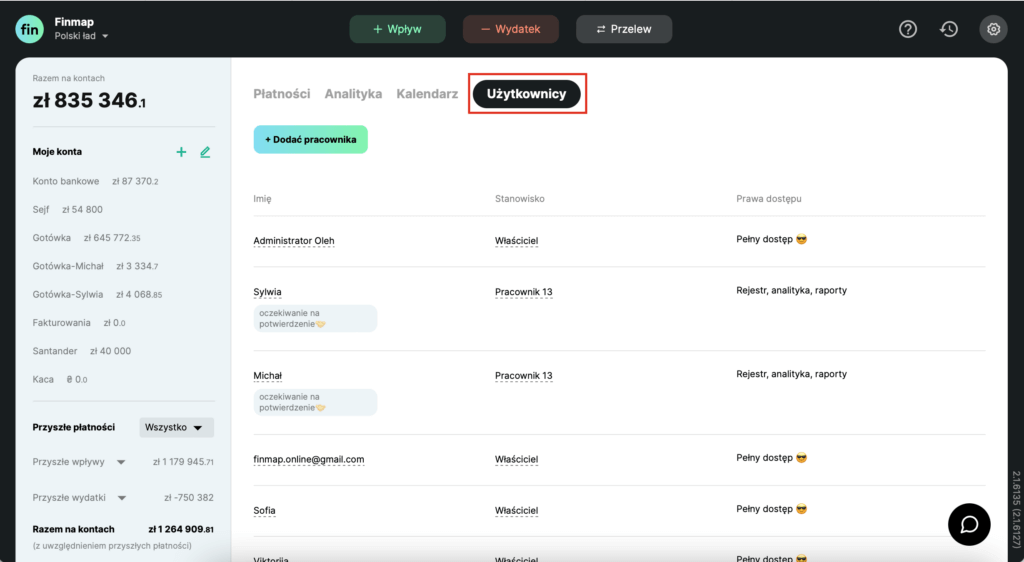Click the Przelew transfer button
The width and height of the screenshot is (1024, 562).
click(624, 29)
